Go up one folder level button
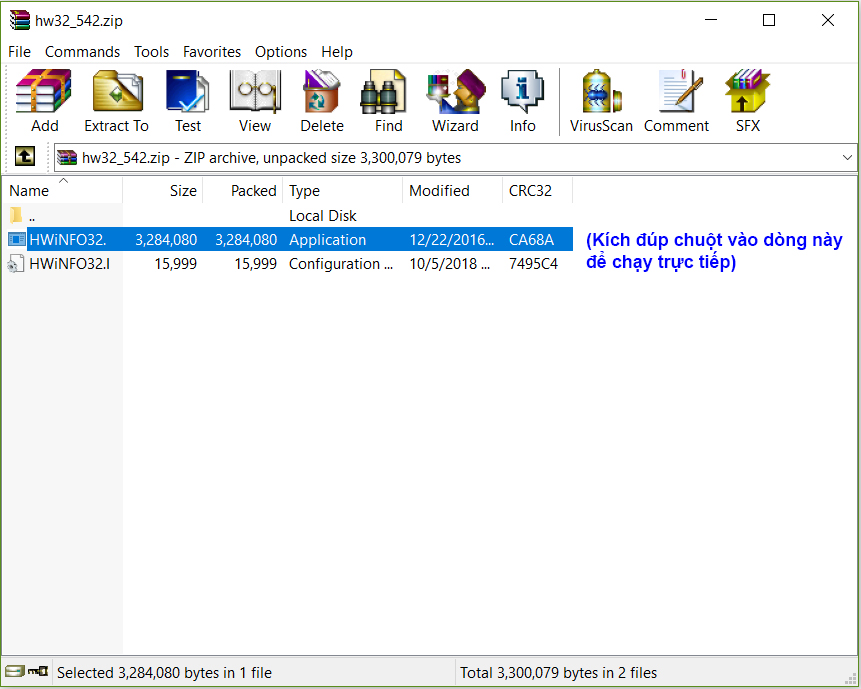The height and width of the screenshot is (689, 861). tap(25, 156)
